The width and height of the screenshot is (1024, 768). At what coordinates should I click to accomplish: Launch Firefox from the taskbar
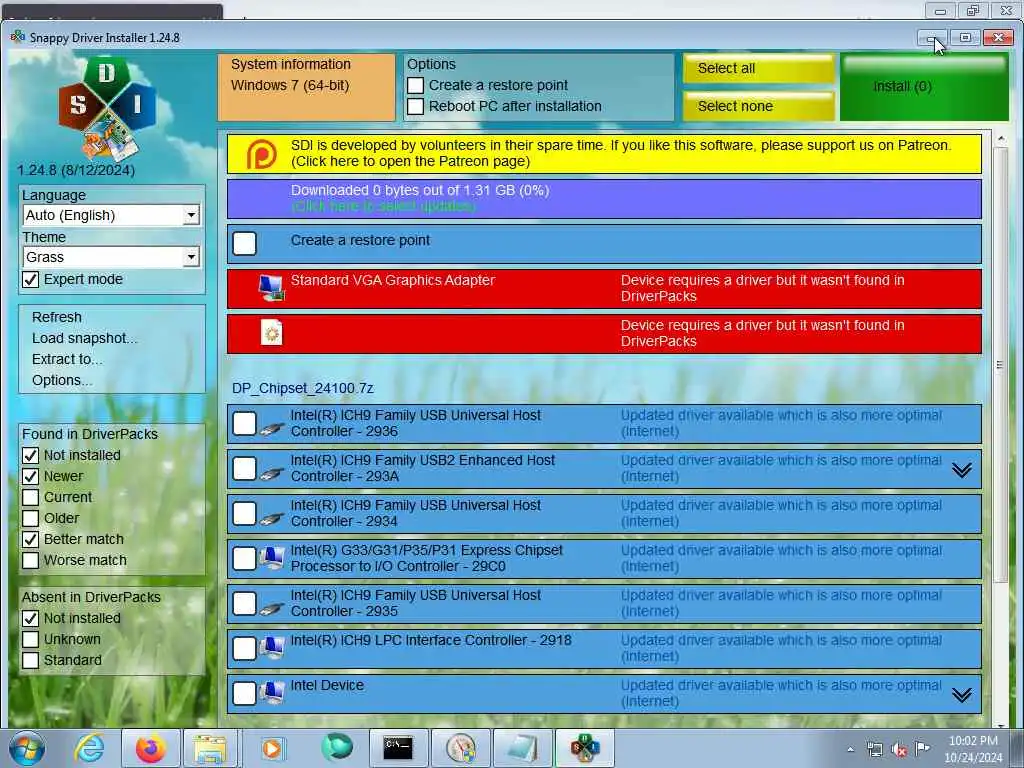(x=150, y=748)
